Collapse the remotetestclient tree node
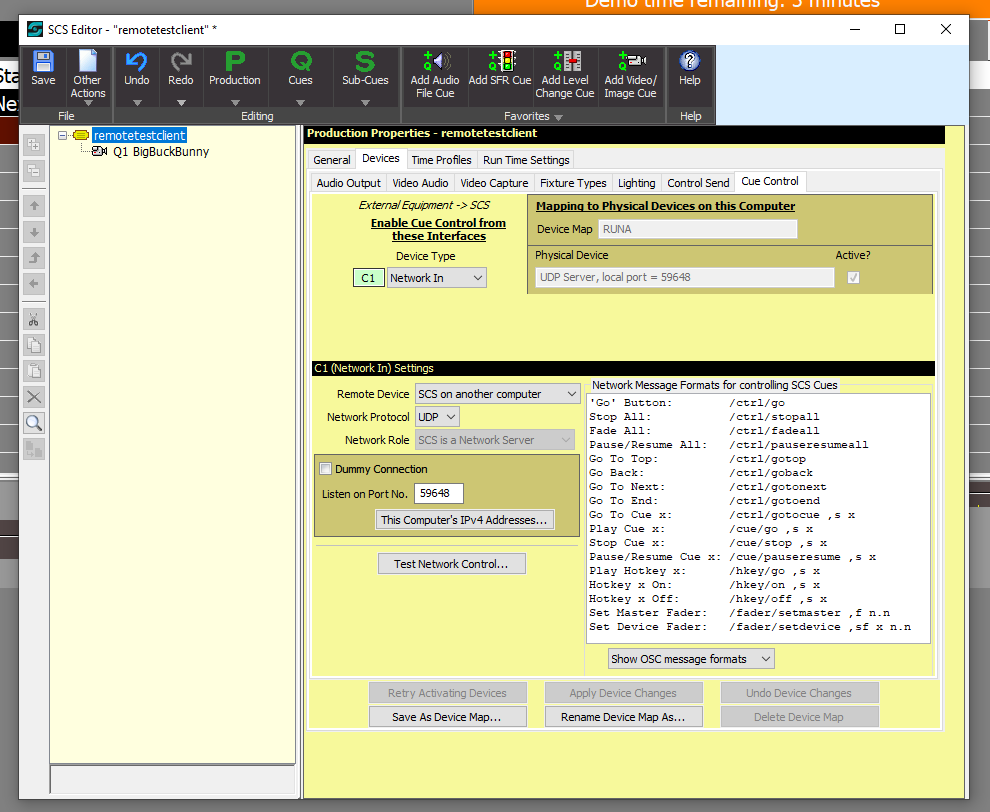990x812 pixels. 63,135
